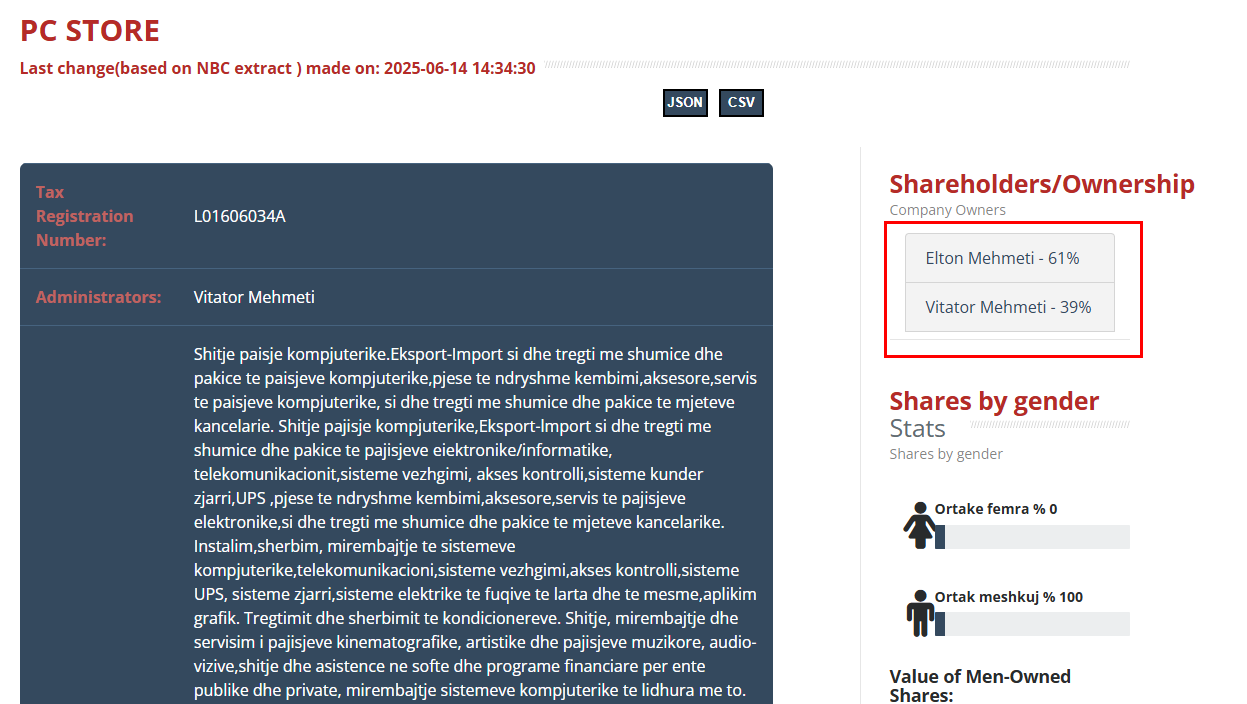Open shareholder Vitator Mehmeti - 39%
Viewport: 1247px width, 704px height.
pos(1009,307)
